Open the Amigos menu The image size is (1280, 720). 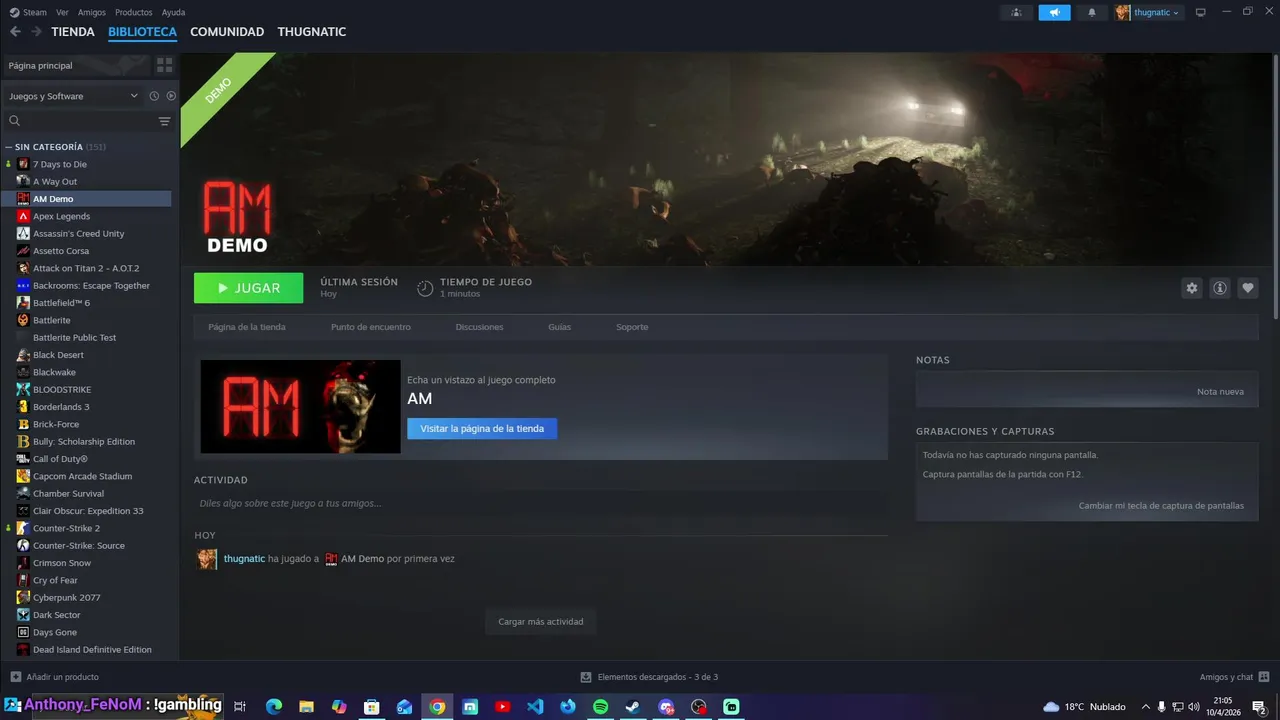point(92,12)
